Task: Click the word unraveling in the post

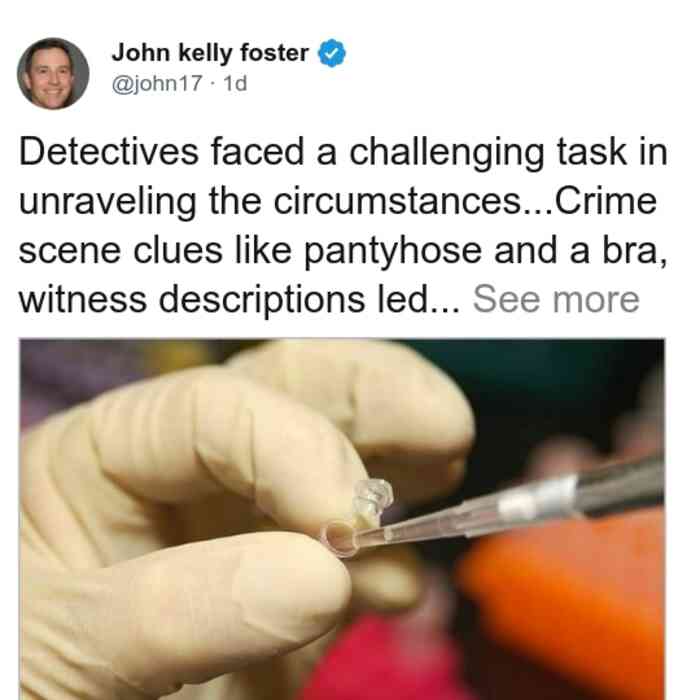Action: tap(108, 202)
